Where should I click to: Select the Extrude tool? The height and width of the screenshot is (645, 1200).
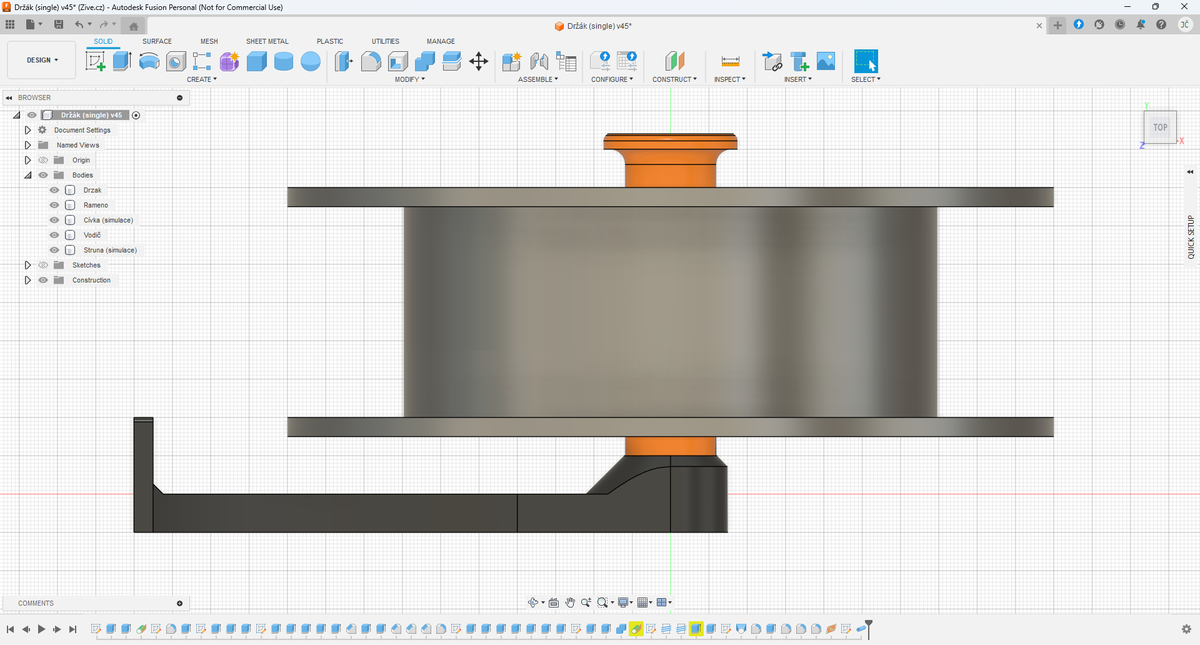tap(122, 61)
